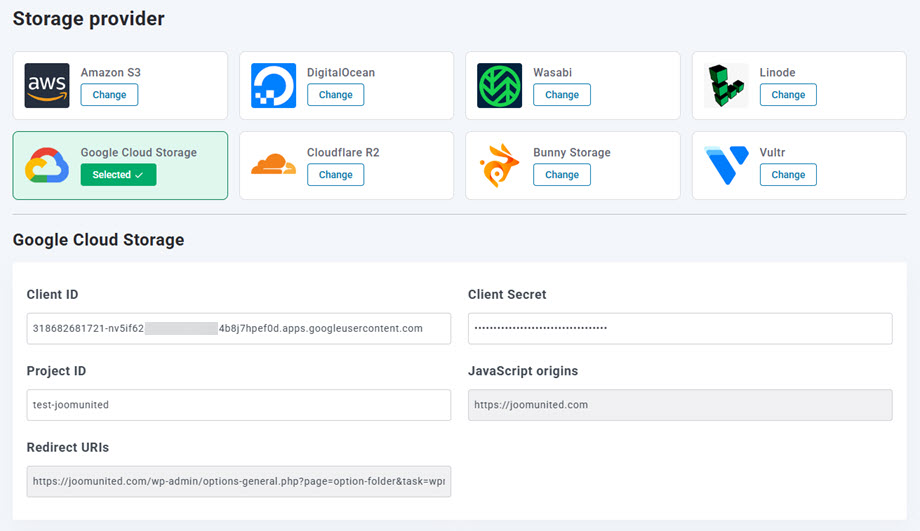Click the green Selected button
The width and height of the screenshot is (920, 531).
(118, 175)
